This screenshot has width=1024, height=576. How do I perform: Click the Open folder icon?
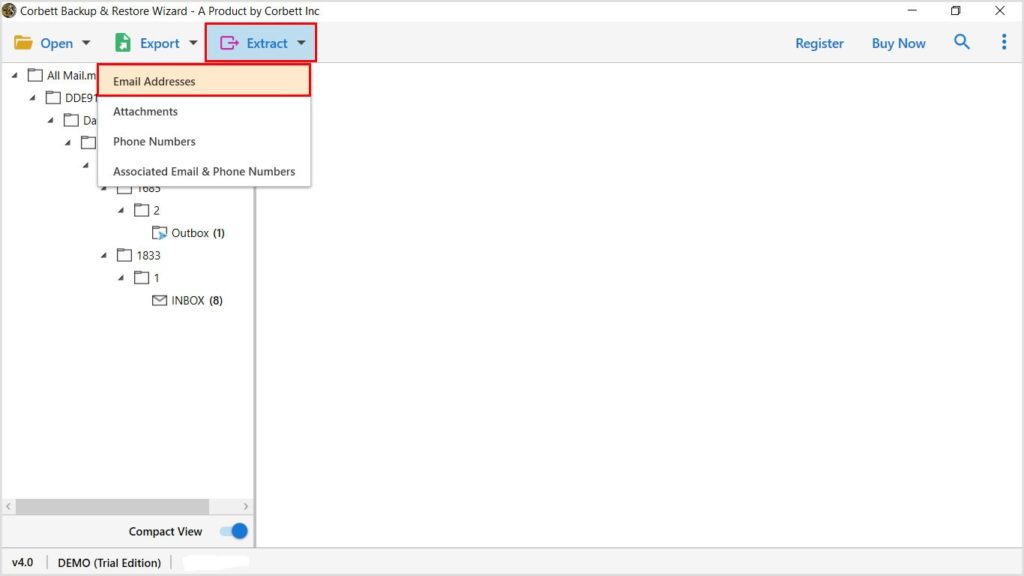click(x=24, y=42)
